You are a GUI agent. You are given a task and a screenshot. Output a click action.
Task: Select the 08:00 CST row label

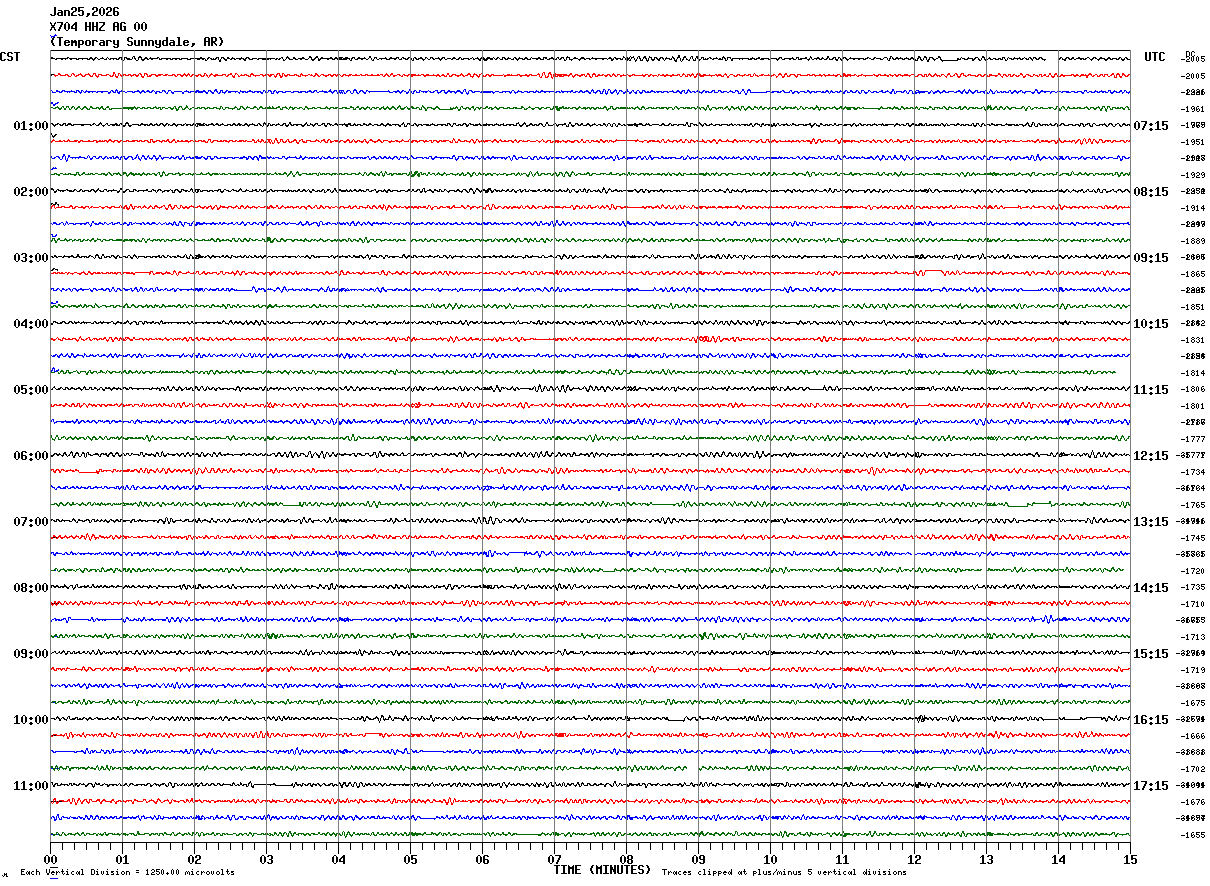click(x=30, y=588)
